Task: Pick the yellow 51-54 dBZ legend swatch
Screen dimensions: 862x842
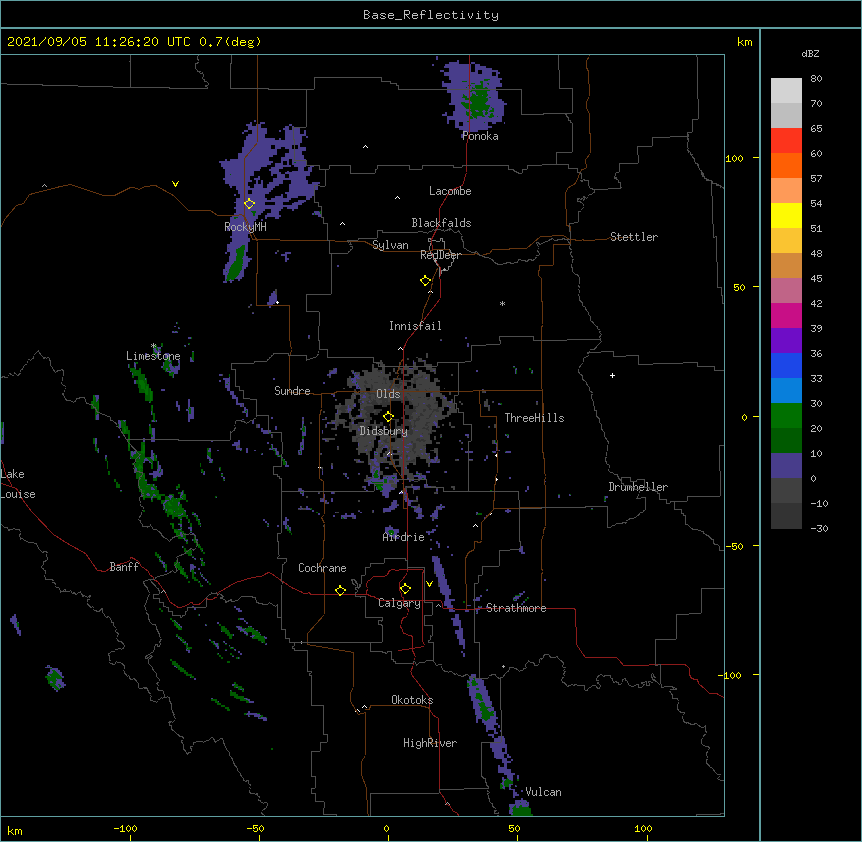Action: click(x=786, y=215)
